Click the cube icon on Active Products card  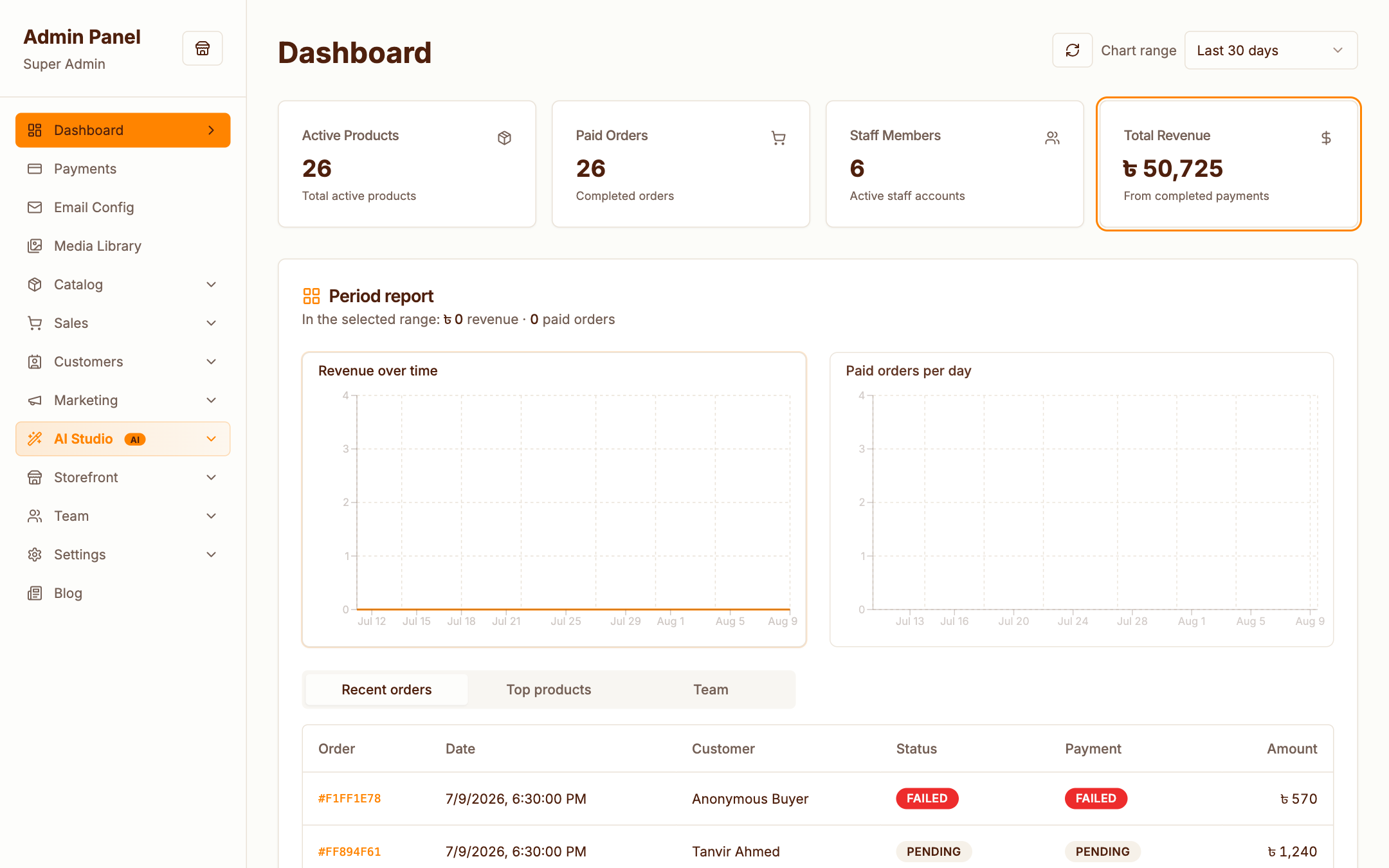(x=504, y=138)
